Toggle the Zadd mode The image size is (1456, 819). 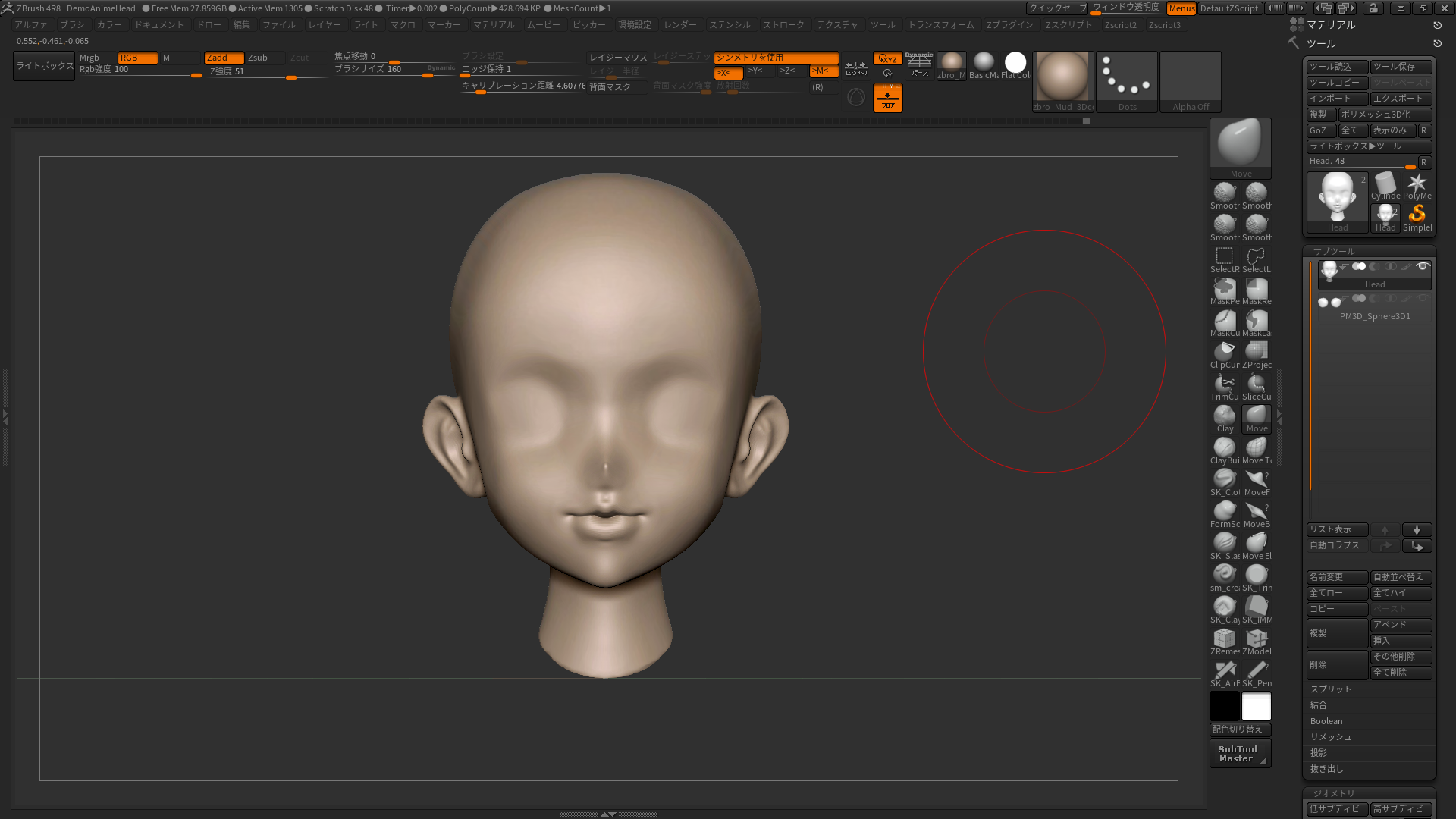point(224,58)
